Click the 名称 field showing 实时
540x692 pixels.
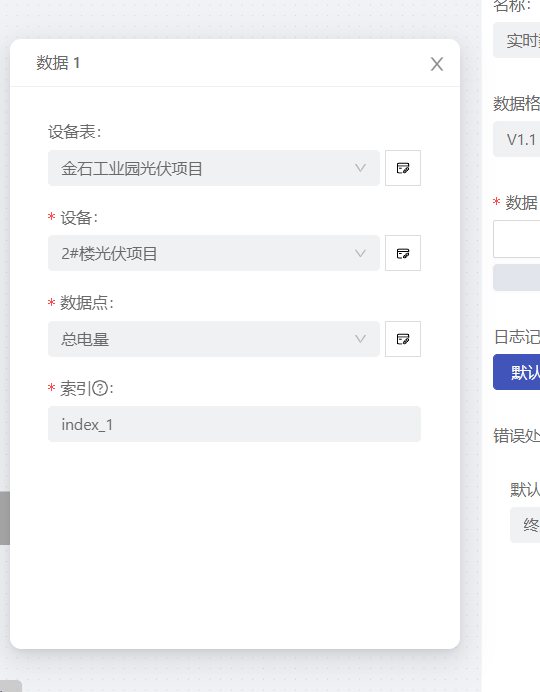[x=517, y=40]
